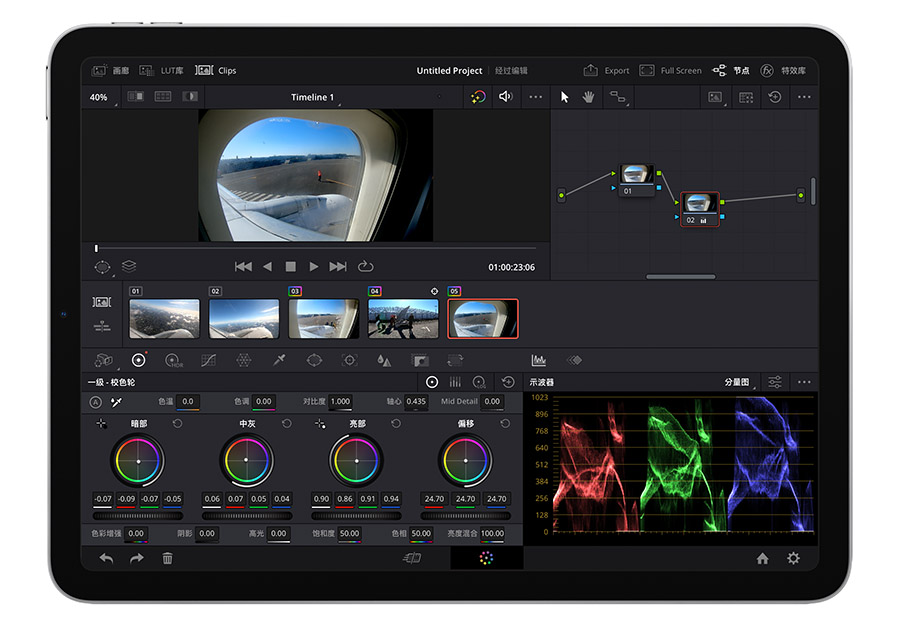Toggle bypass color grades
Screen dimensions: 900x627
(x=478, y=97)
